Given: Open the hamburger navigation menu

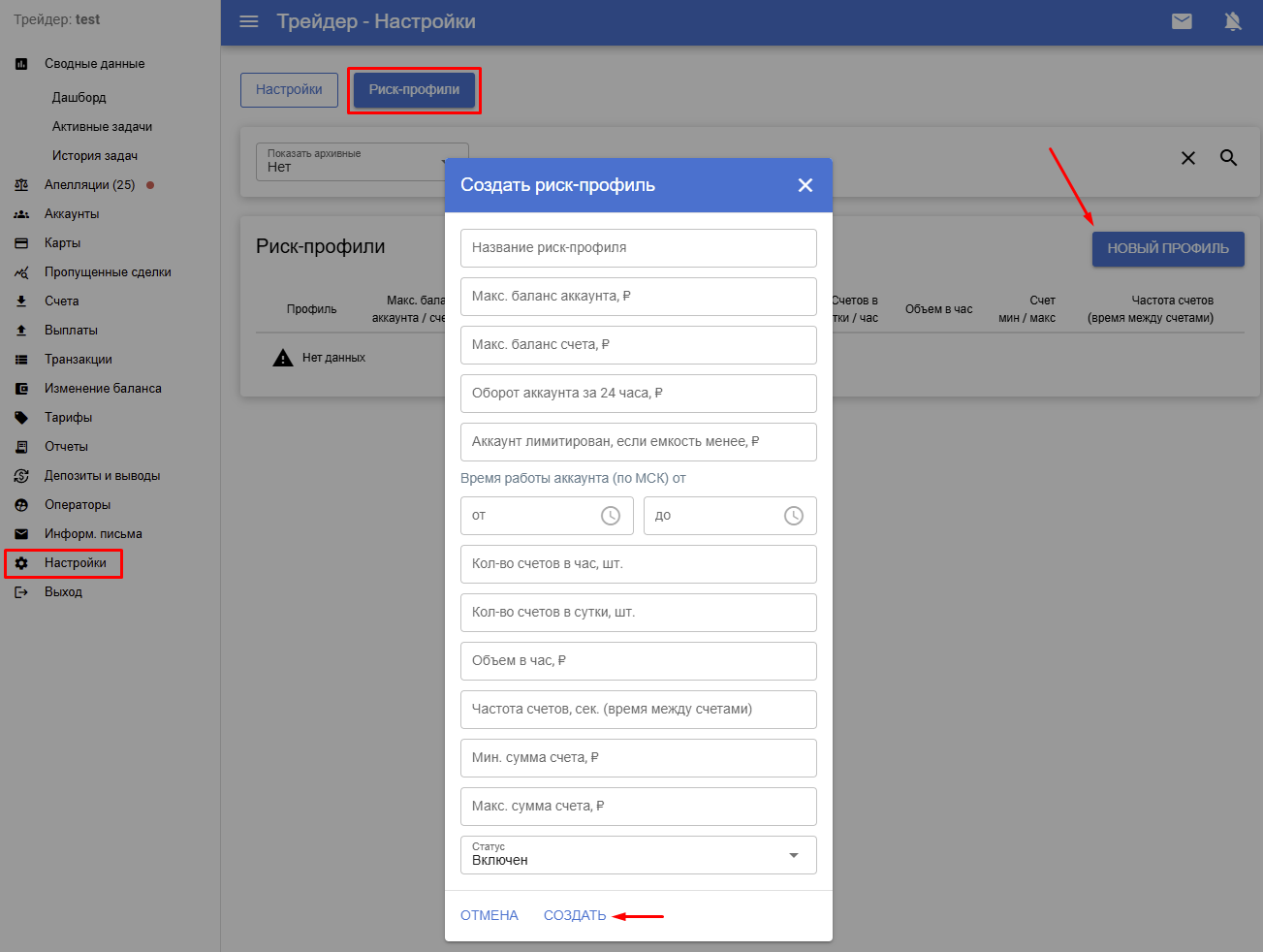Looking at the screenshot, I should (249, 21).
